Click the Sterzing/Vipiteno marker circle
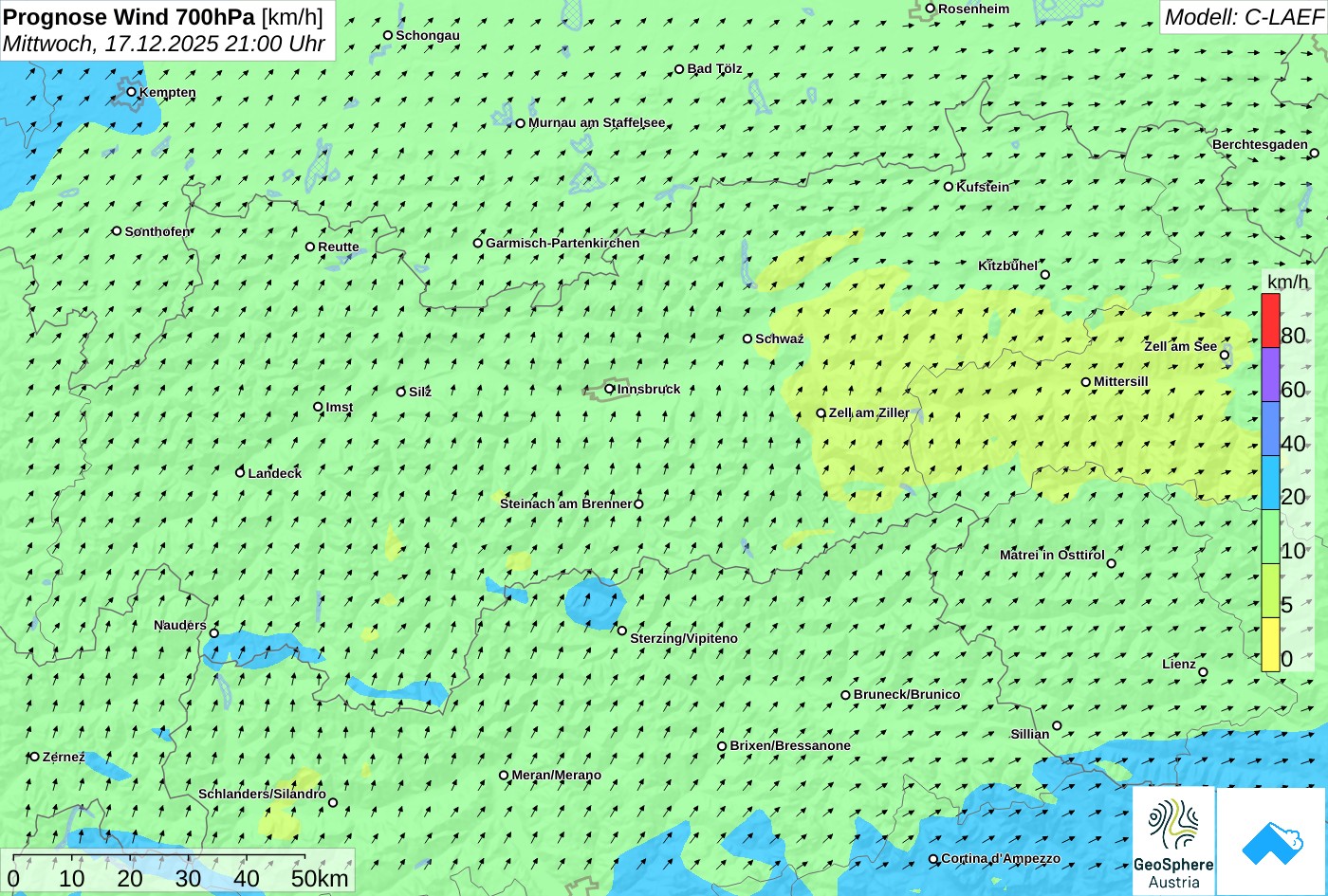Image resolution: width=1328 pixels, height=896 pixels. point(622,631)
